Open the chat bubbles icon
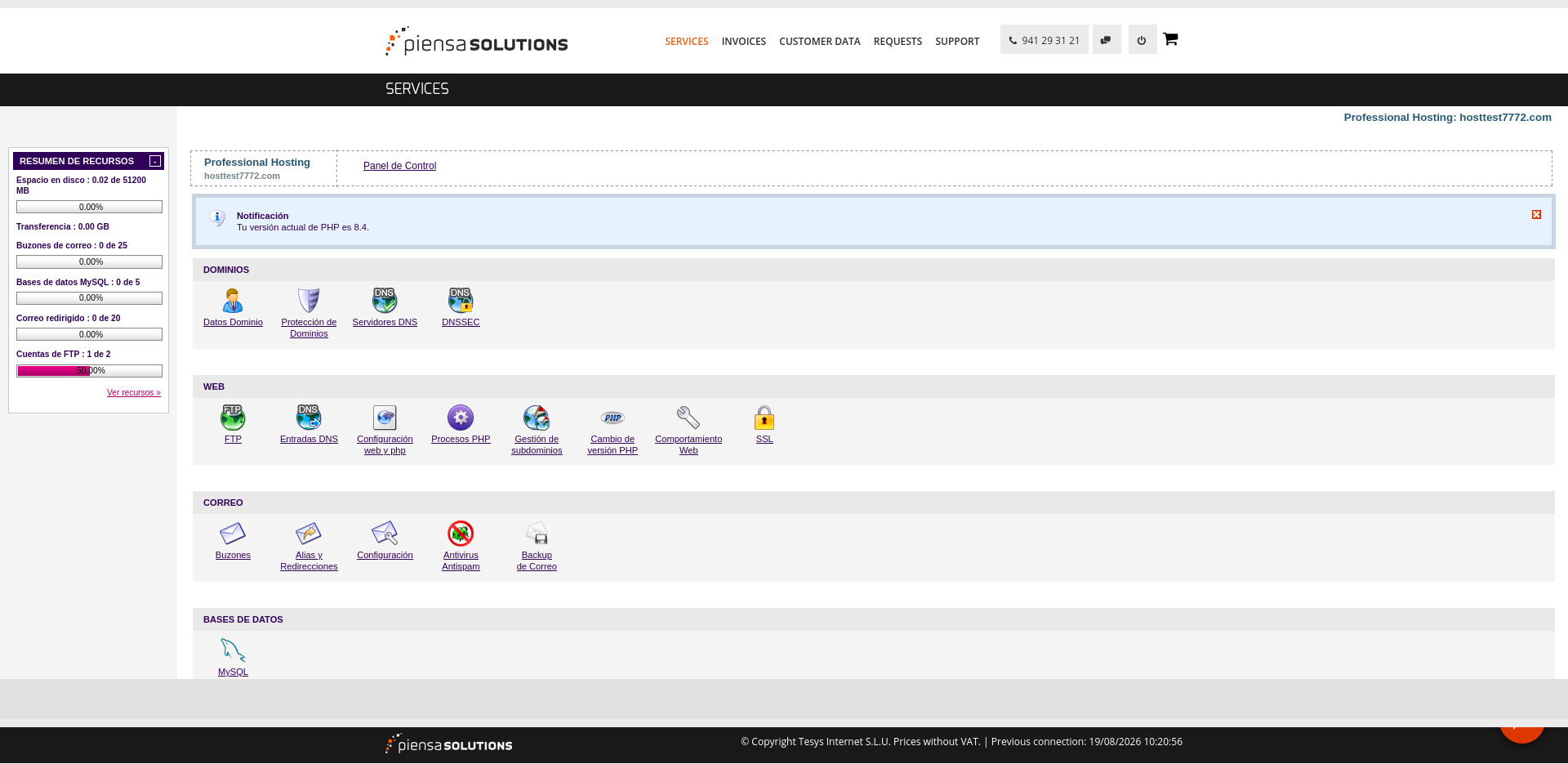Viewport: 1568px width, 764px height. [x=1106, y=39]
